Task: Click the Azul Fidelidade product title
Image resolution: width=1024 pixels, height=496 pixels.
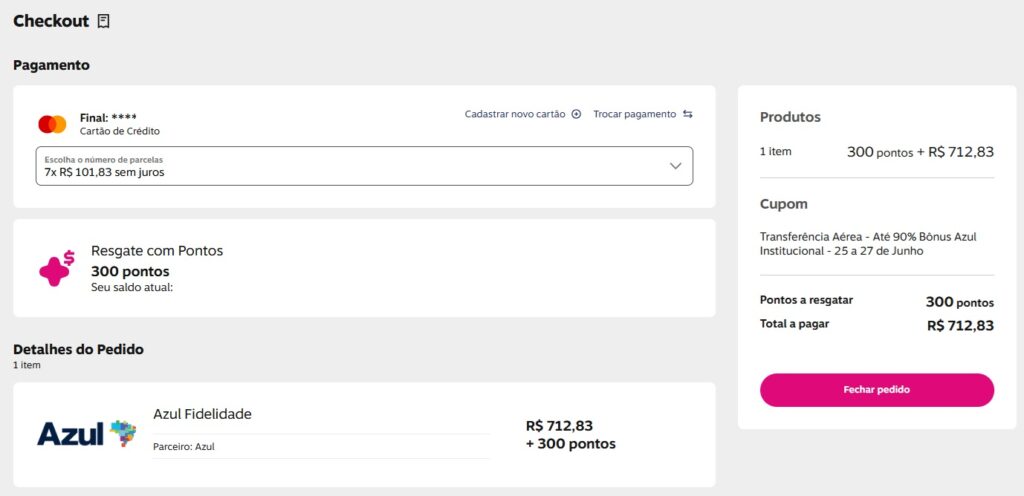Action: (202, 414)
